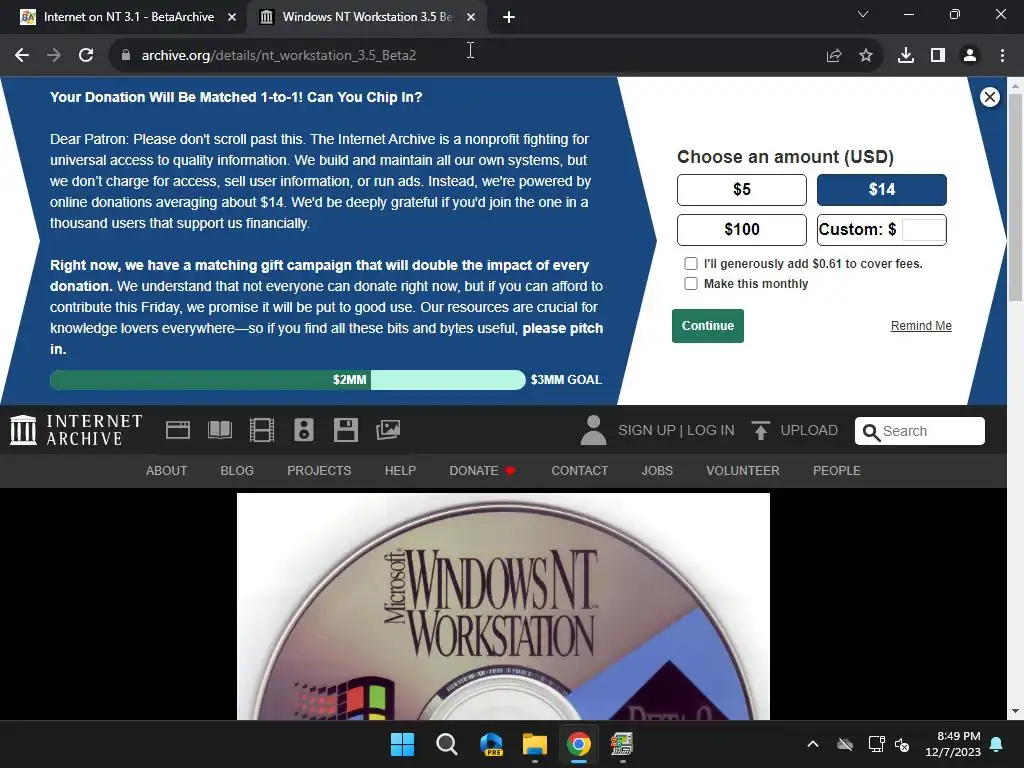Select the $5 donation amount
Screen dimensions: 1024x768
click(742, 190)
